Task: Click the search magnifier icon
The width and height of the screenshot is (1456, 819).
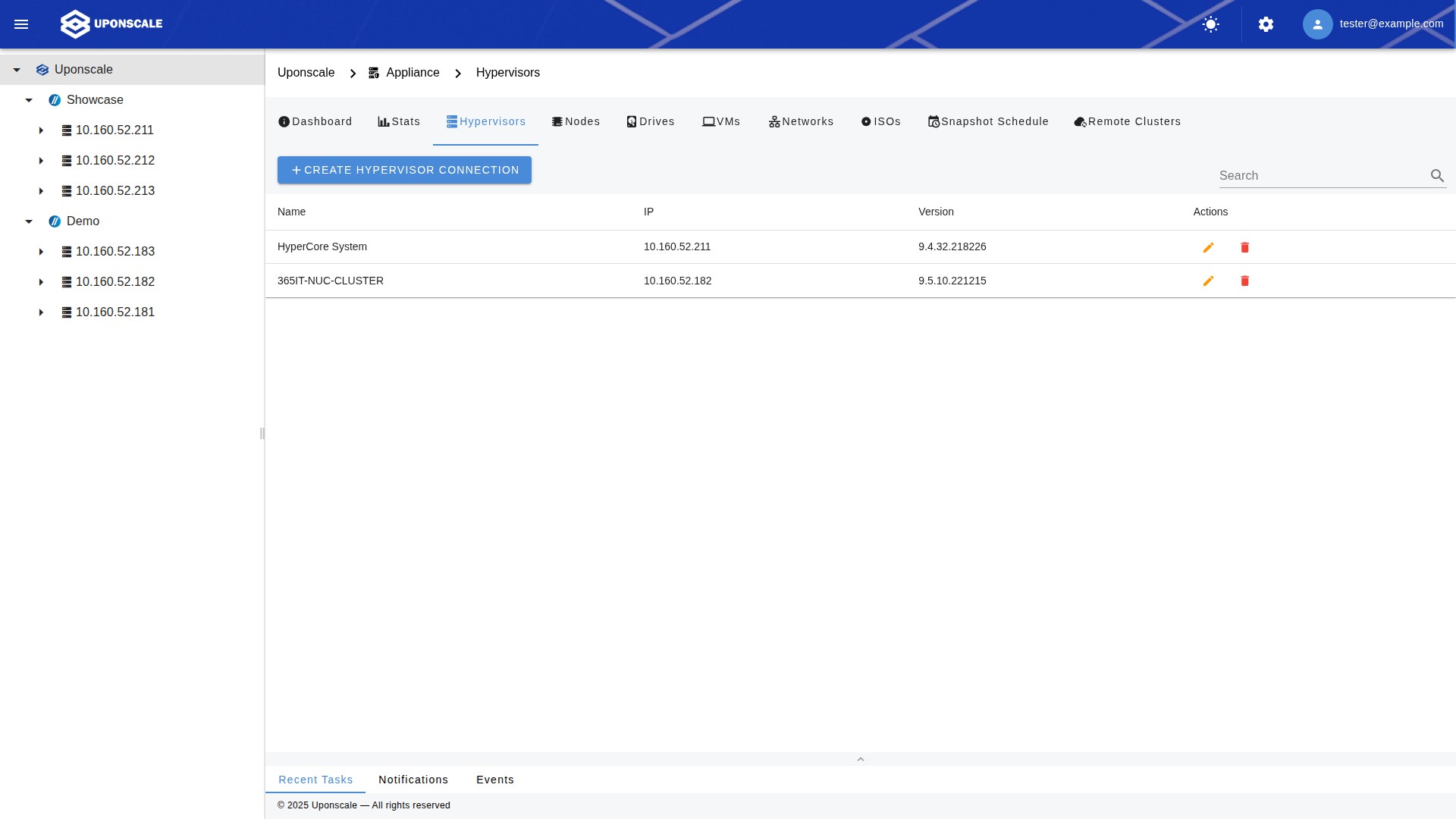Action: pyautogui.click(x=1437, y=176)
